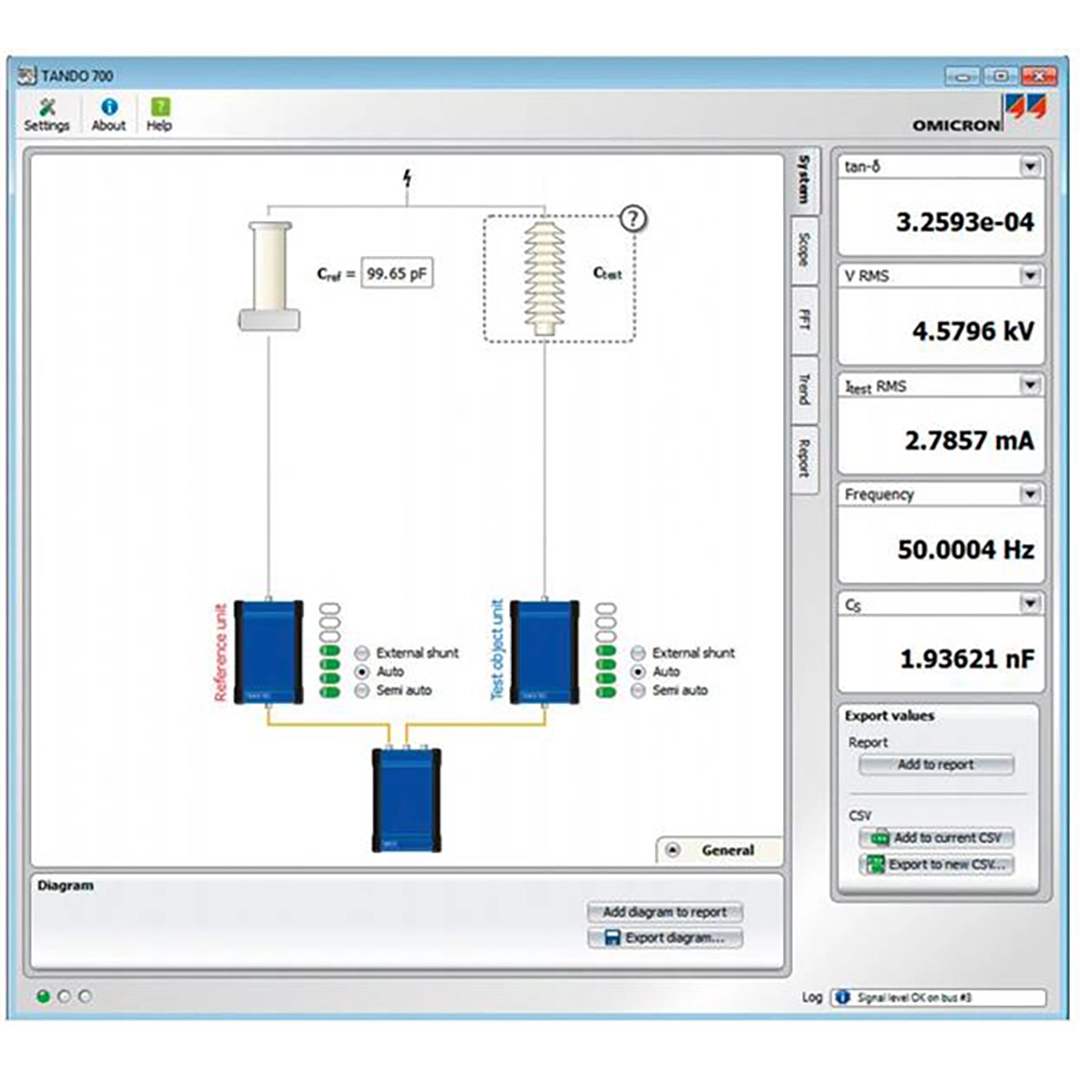1080x1080 pixels.
Task: Click the Add to report button
Action: coord(935,765)
